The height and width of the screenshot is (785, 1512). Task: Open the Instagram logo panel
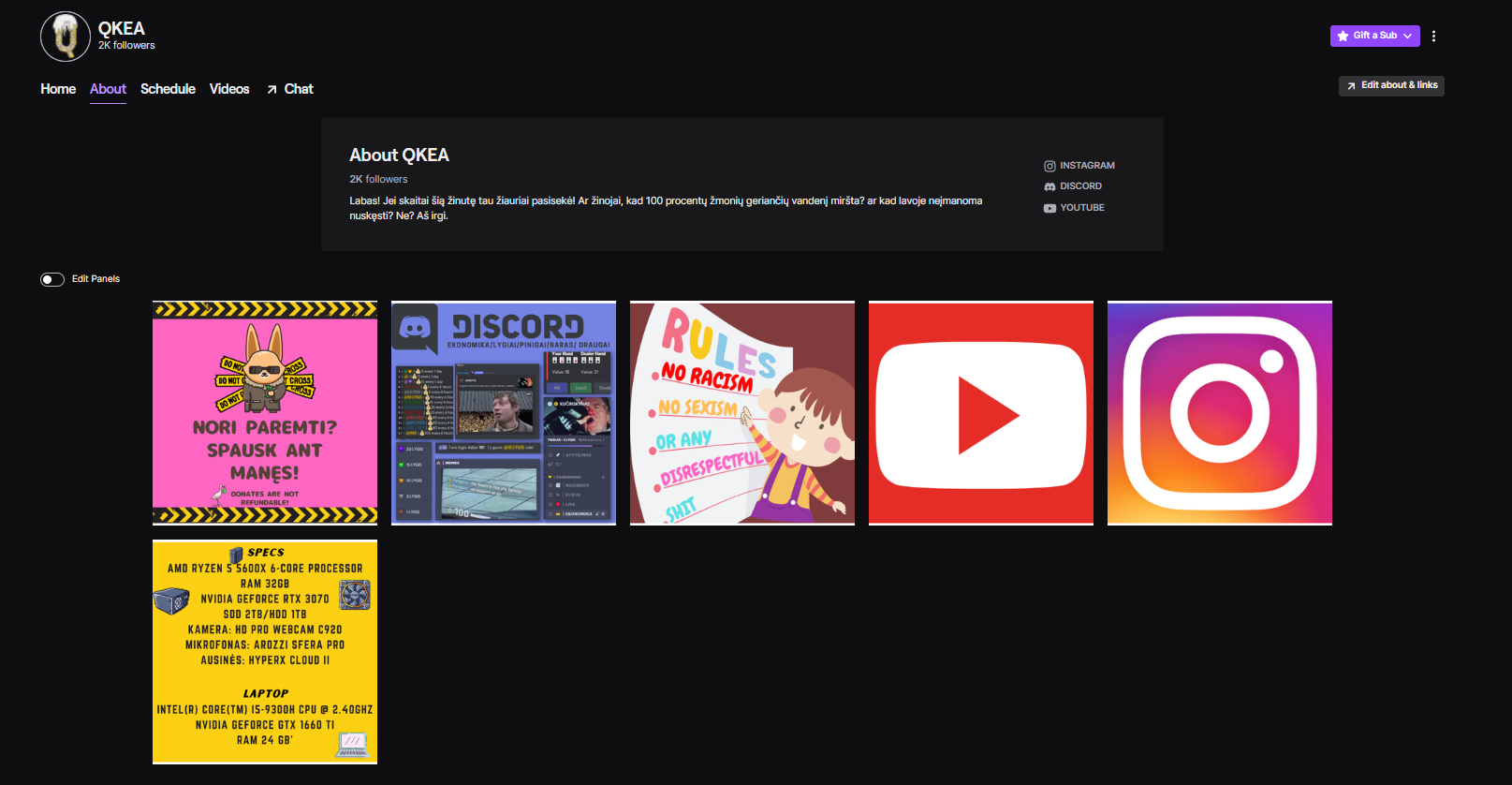pos(1220,413)
